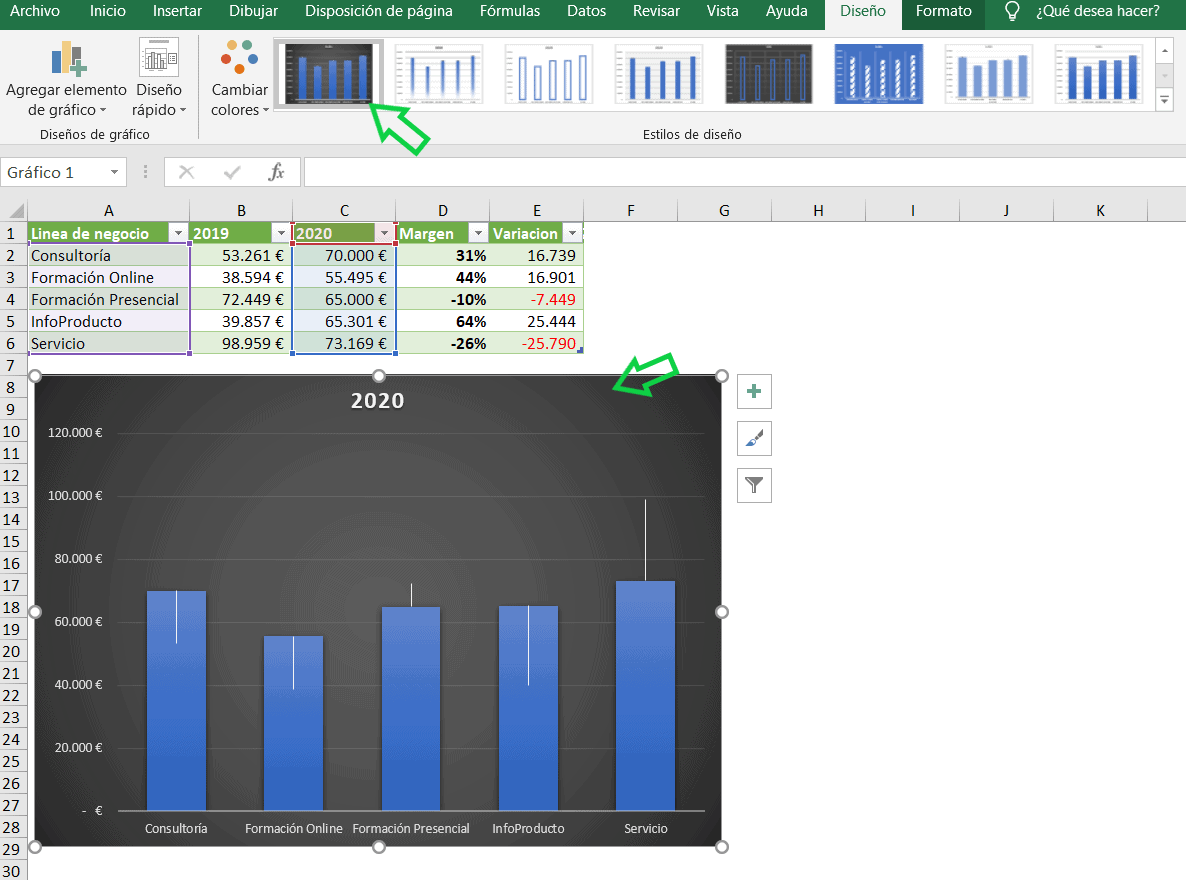Open the insert function fx button

pos(277,173)
